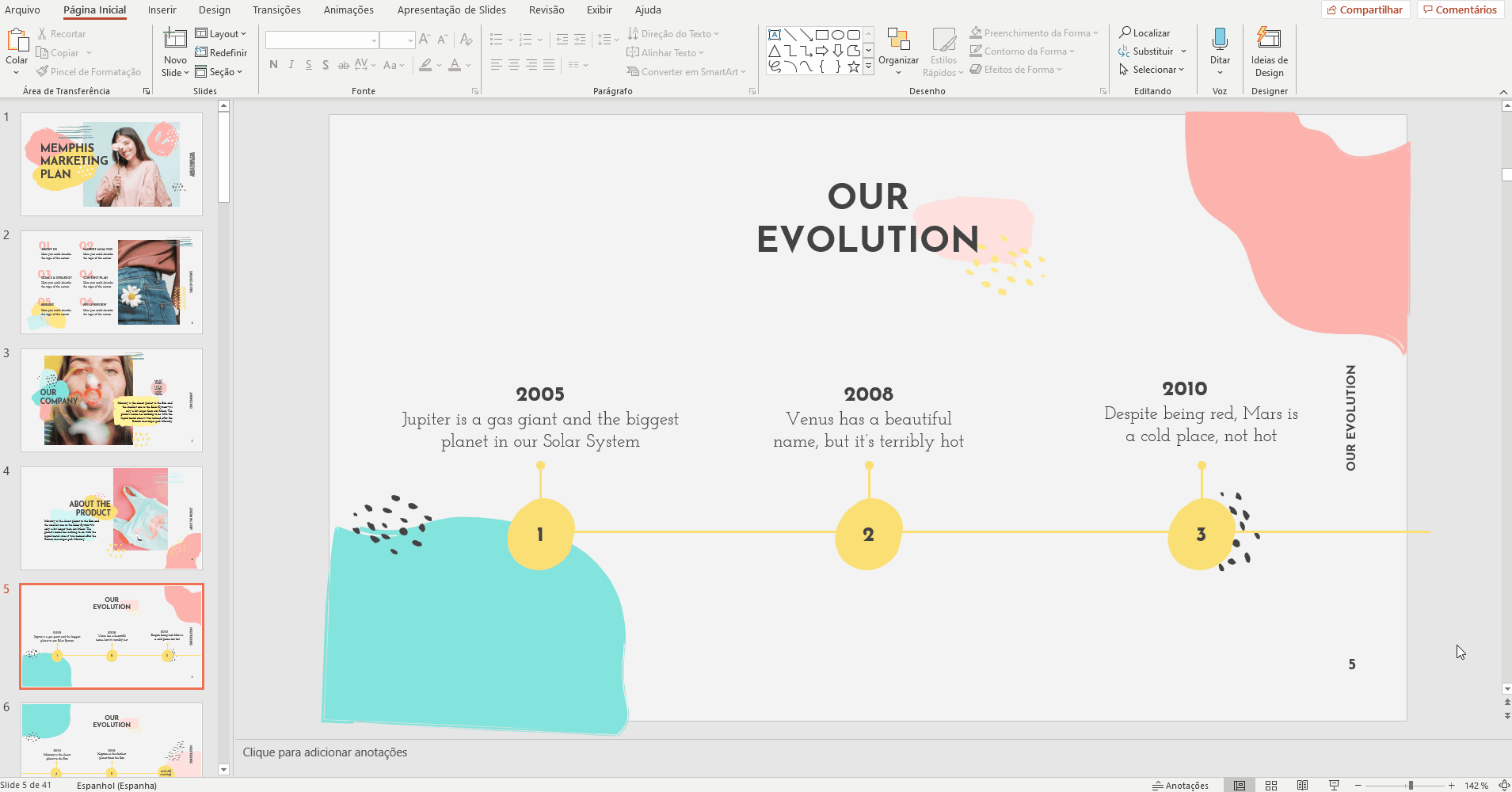
Task: Apply strikethrough formatting icon
Action: (x=343, y=65)
